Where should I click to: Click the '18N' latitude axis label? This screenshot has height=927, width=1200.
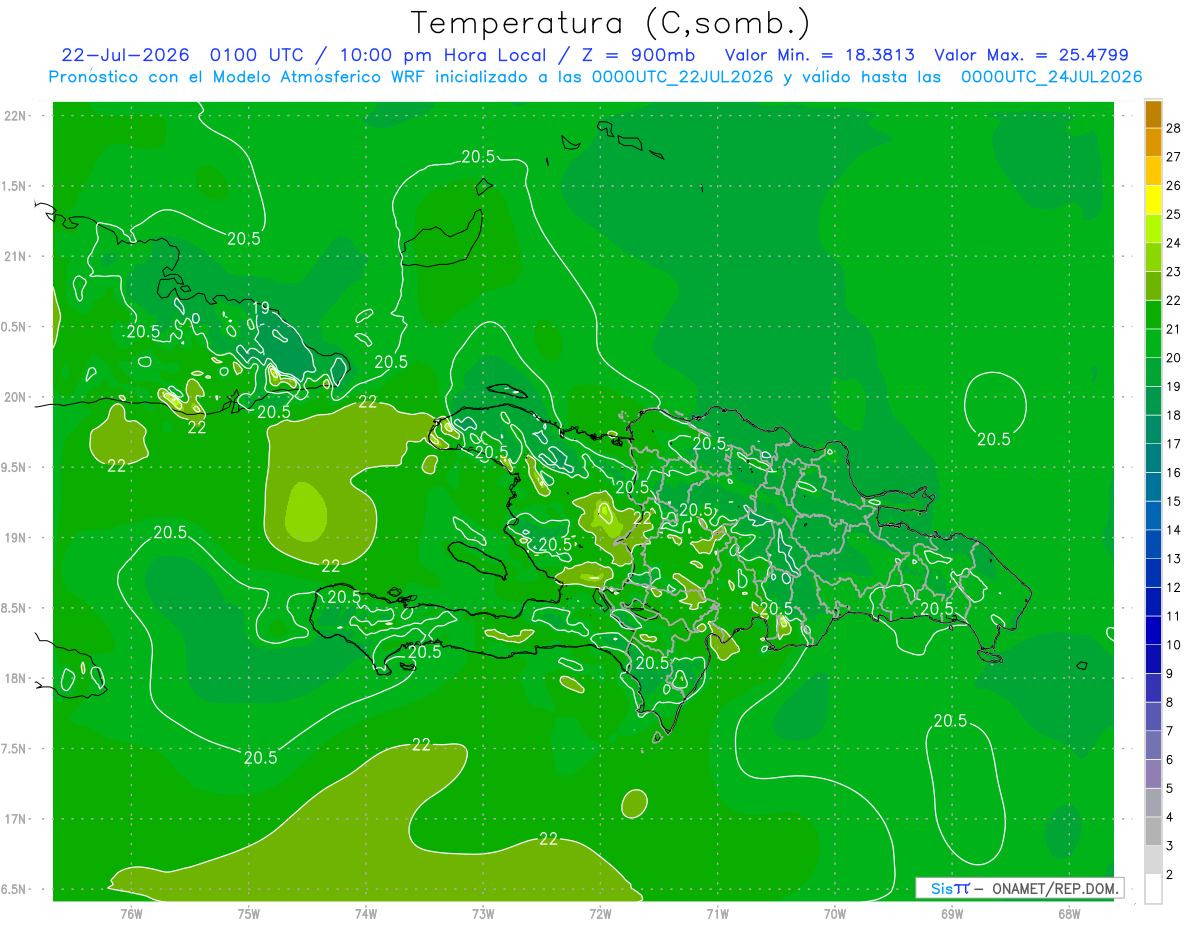coord(16,678)
